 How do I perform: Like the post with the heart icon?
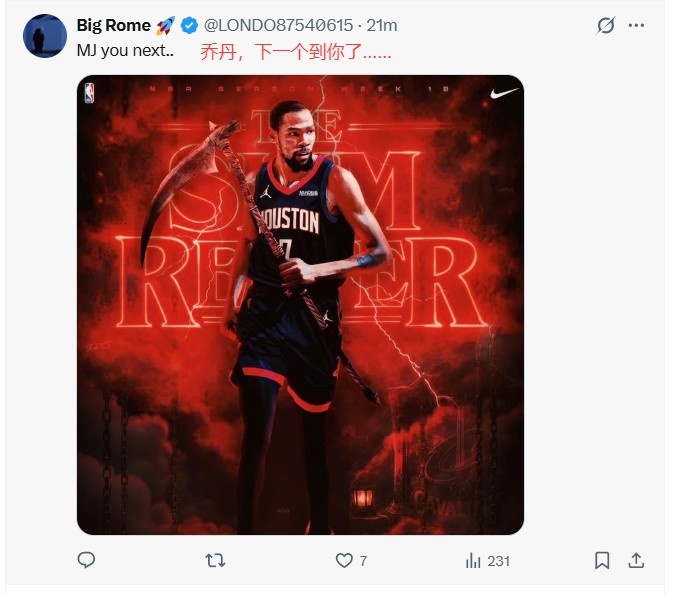pyautogui.click(x=344, y=561)
